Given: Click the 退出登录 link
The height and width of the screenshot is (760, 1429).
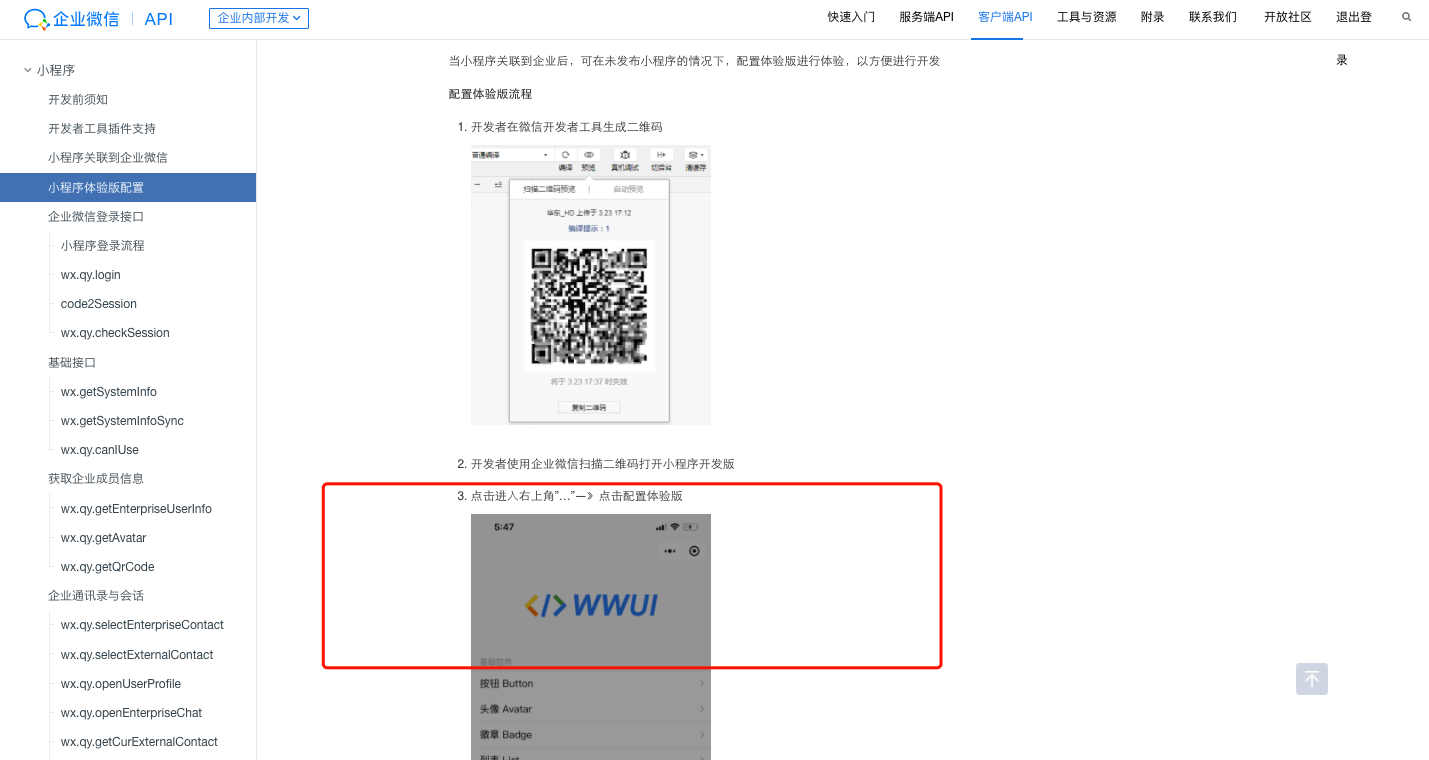Looking at the screenshot, I should (x=1354, y=17).
